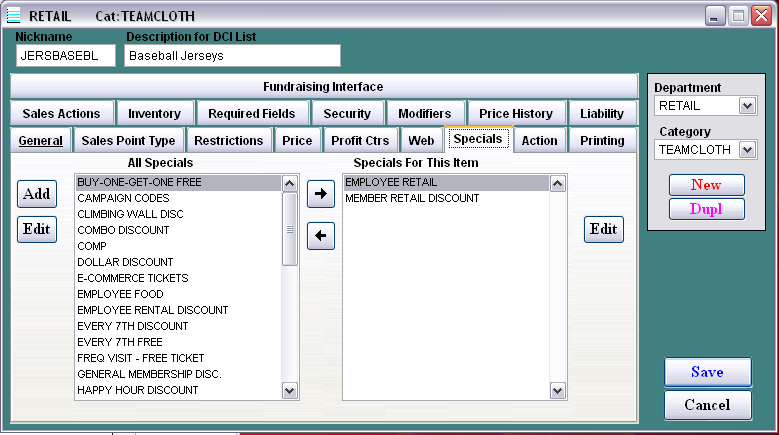Select CAMPAIGN CODES in All Specials
The height and width of the screenshot is (435, 779).
pyautogui.click(x=178, y=198)
